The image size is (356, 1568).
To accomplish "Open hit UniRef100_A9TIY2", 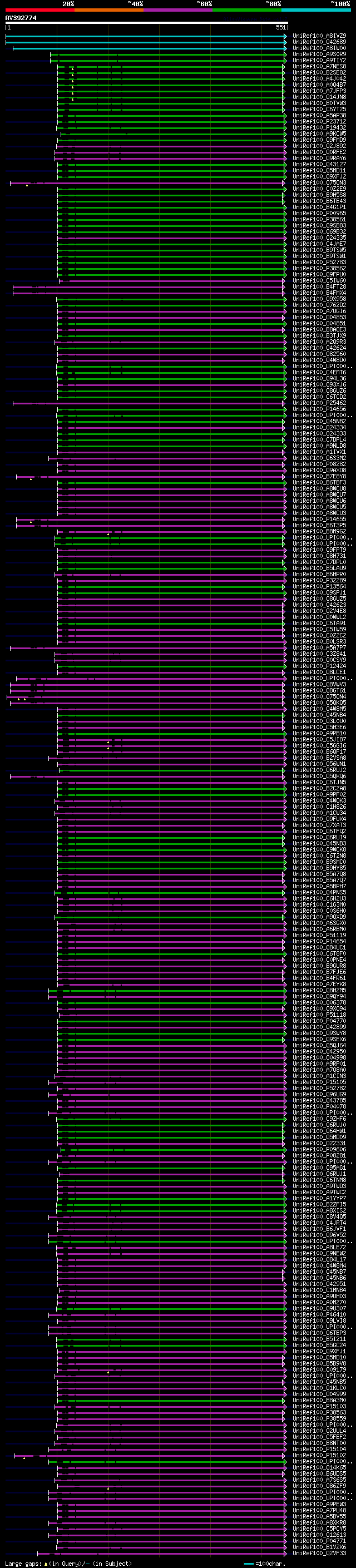I will [319, 60].
